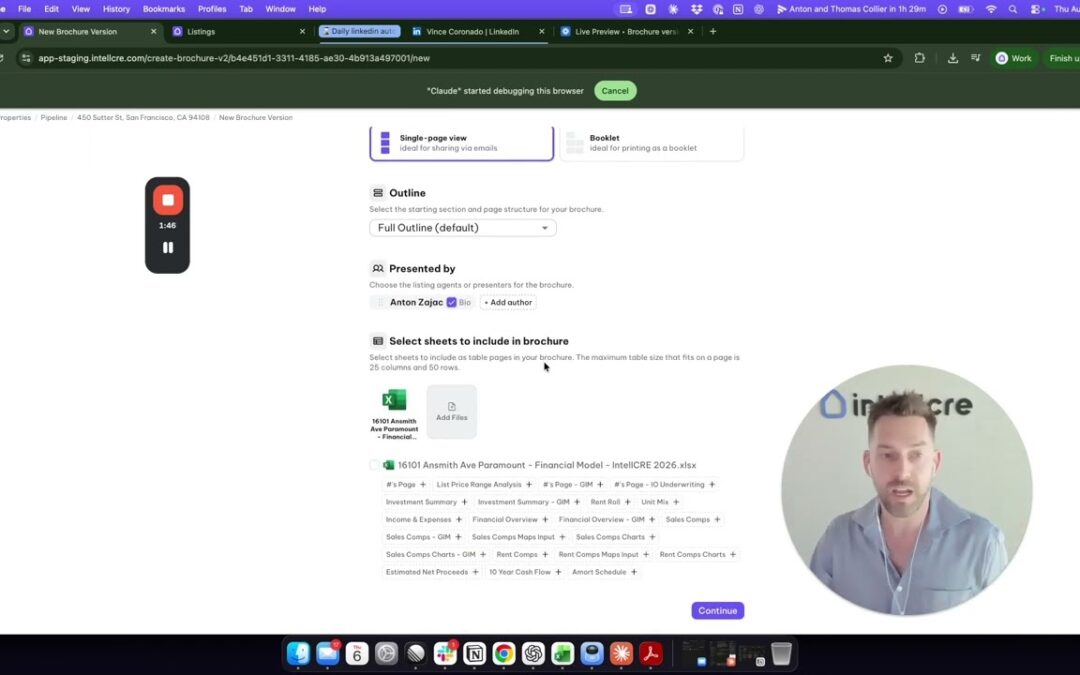
Task: Add the Financial Overview sheet
Action: coord(545,519)
